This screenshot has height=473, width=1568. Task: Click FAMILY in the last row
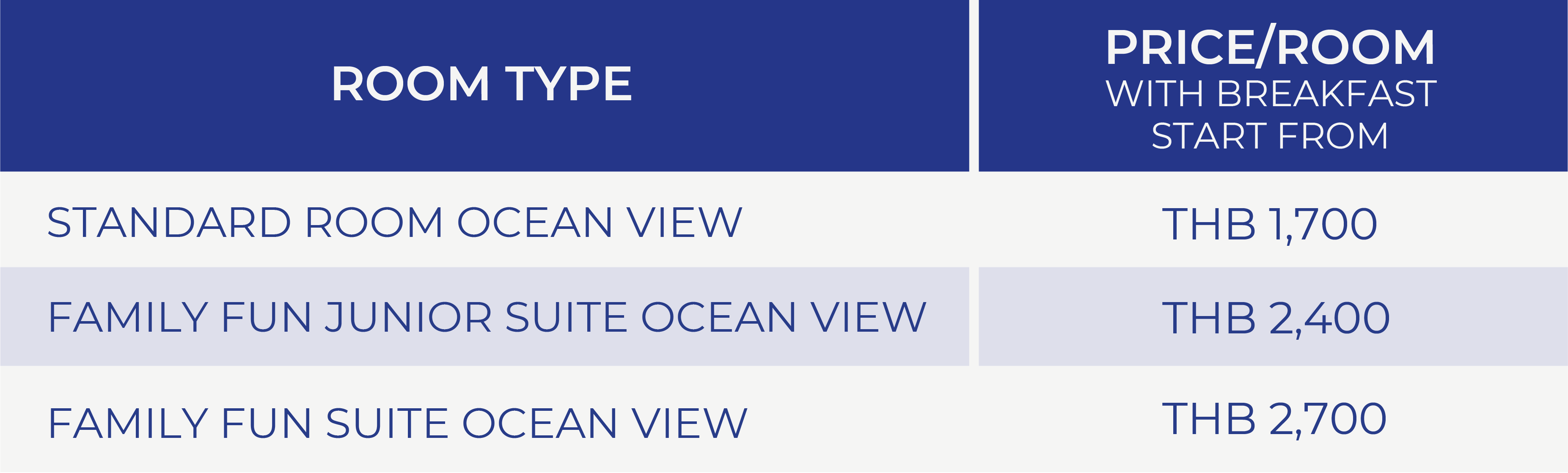click(128, 423)
